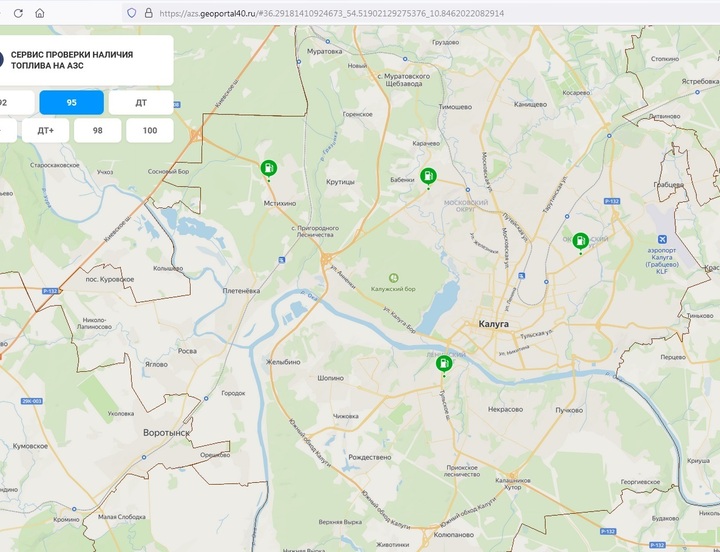Viewport: 720px width, 552px height.
Task: Click the Георгиевское label
Action: [x=641, y=482]
